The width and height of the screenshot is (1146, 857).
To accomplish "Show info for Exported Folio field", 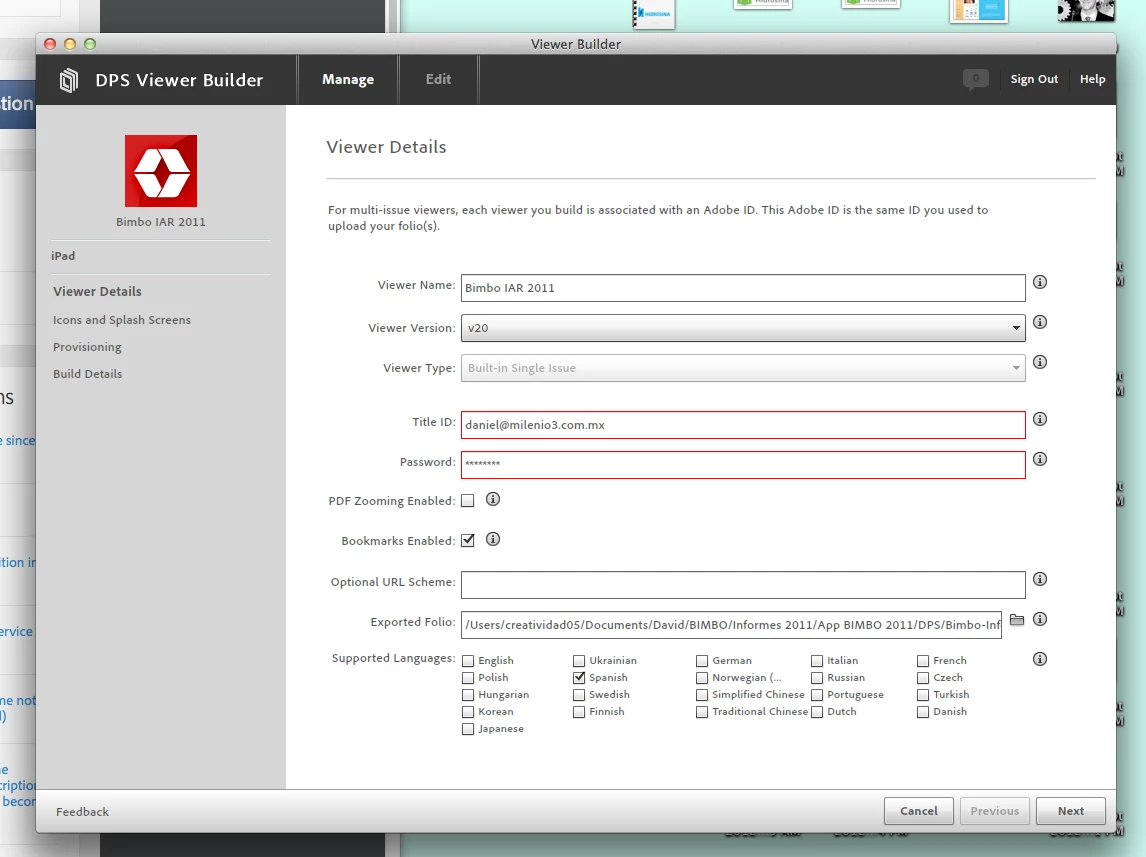I will click(x=1040, y=620).
